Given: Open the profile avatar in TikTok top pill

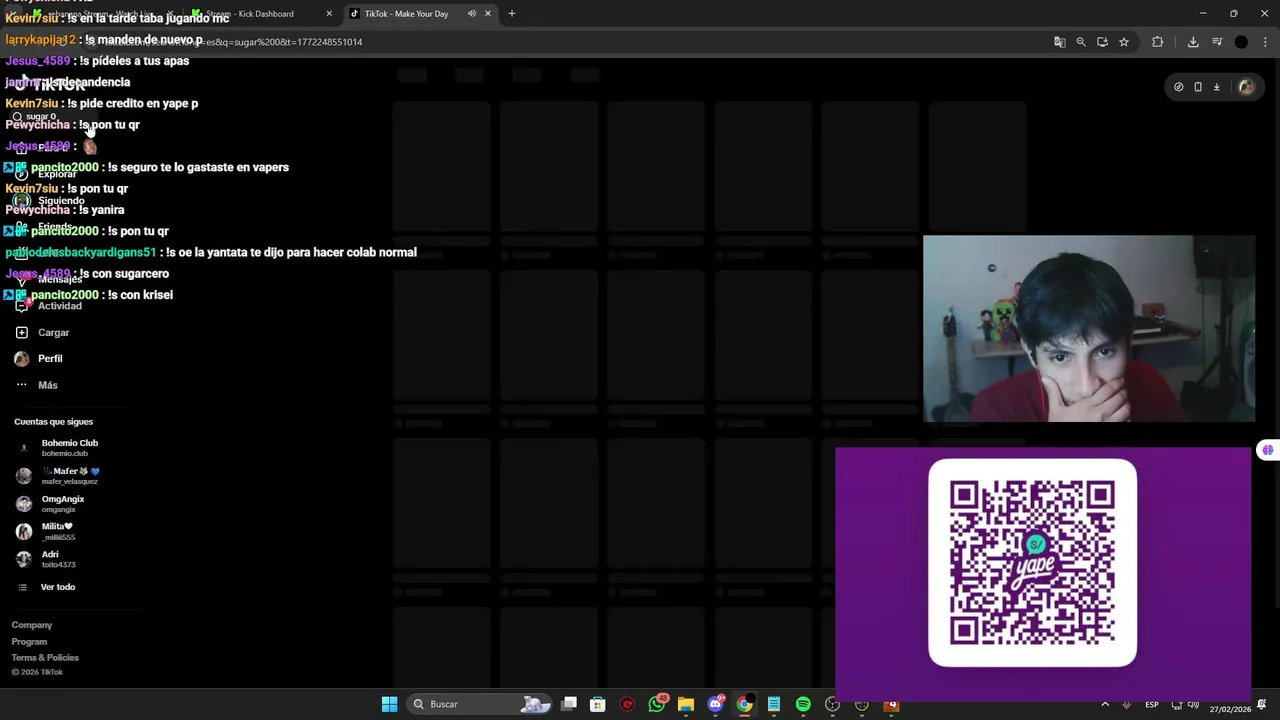Looking at the screenshot, I should [x=1246, y=87].
